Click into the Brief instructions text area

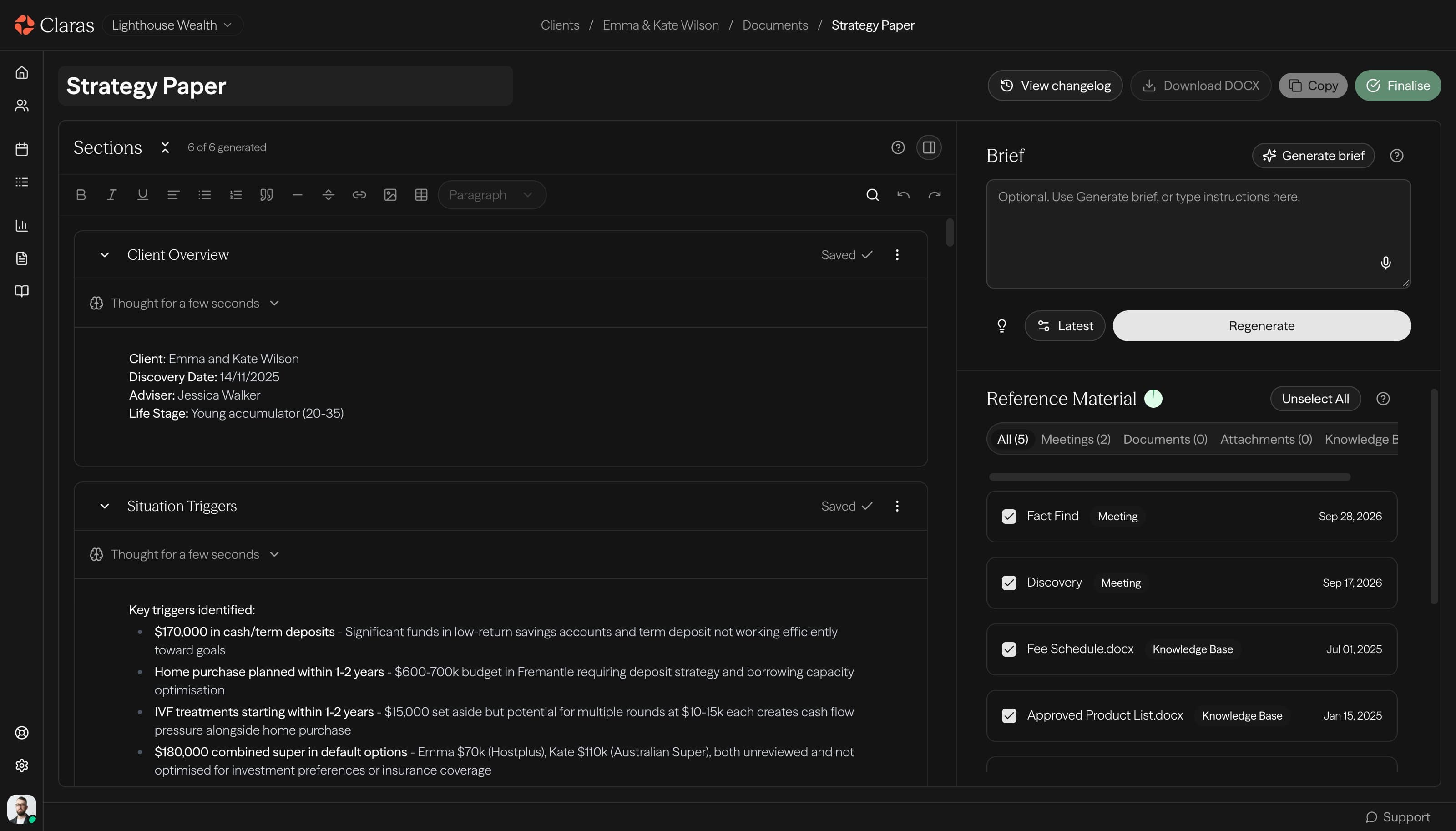(1198, 234)
